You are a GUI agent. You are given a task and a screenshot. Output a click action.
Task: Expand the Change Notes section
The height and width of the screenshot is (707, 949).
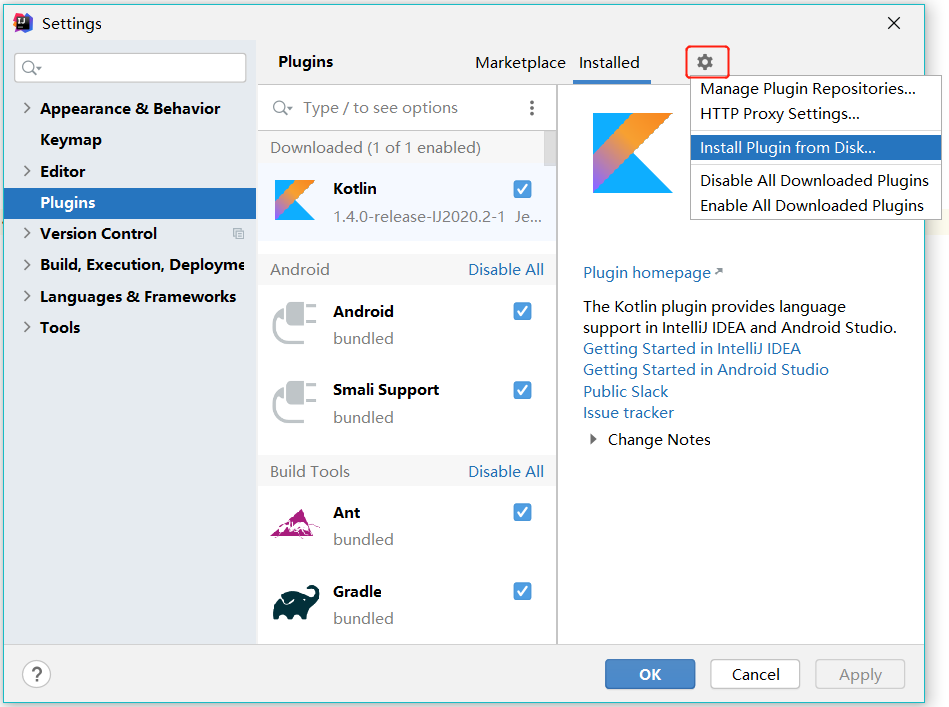tap(593, 439)
